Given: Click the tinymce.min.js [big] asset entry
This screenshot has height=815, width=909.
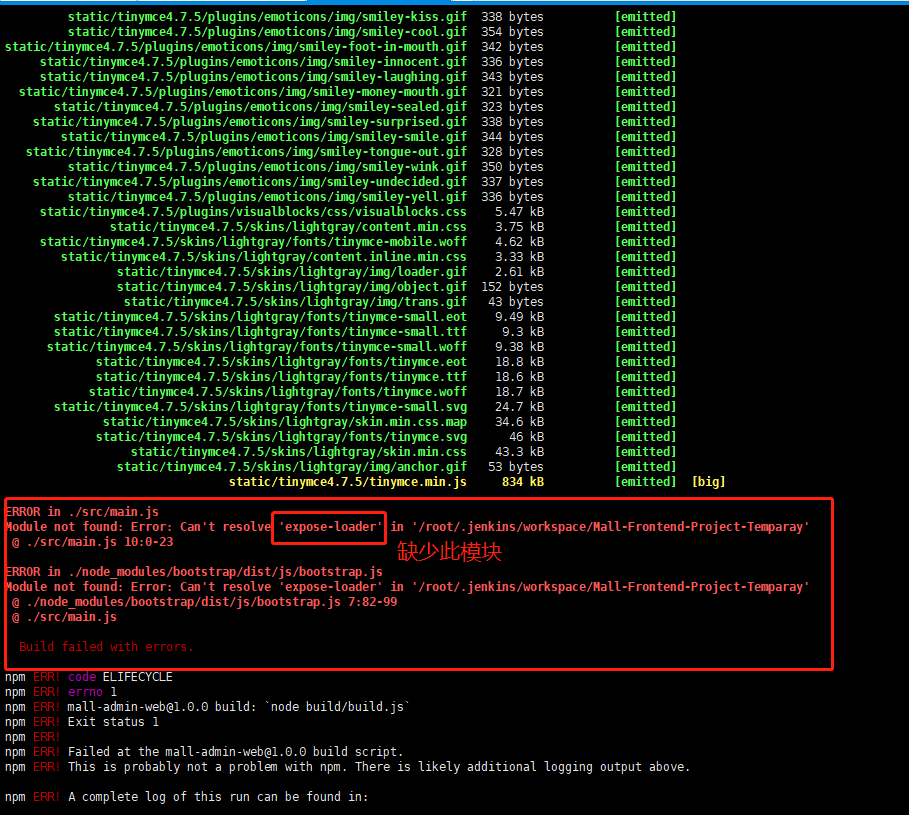Looking at the screenshot, I should 347,481.
